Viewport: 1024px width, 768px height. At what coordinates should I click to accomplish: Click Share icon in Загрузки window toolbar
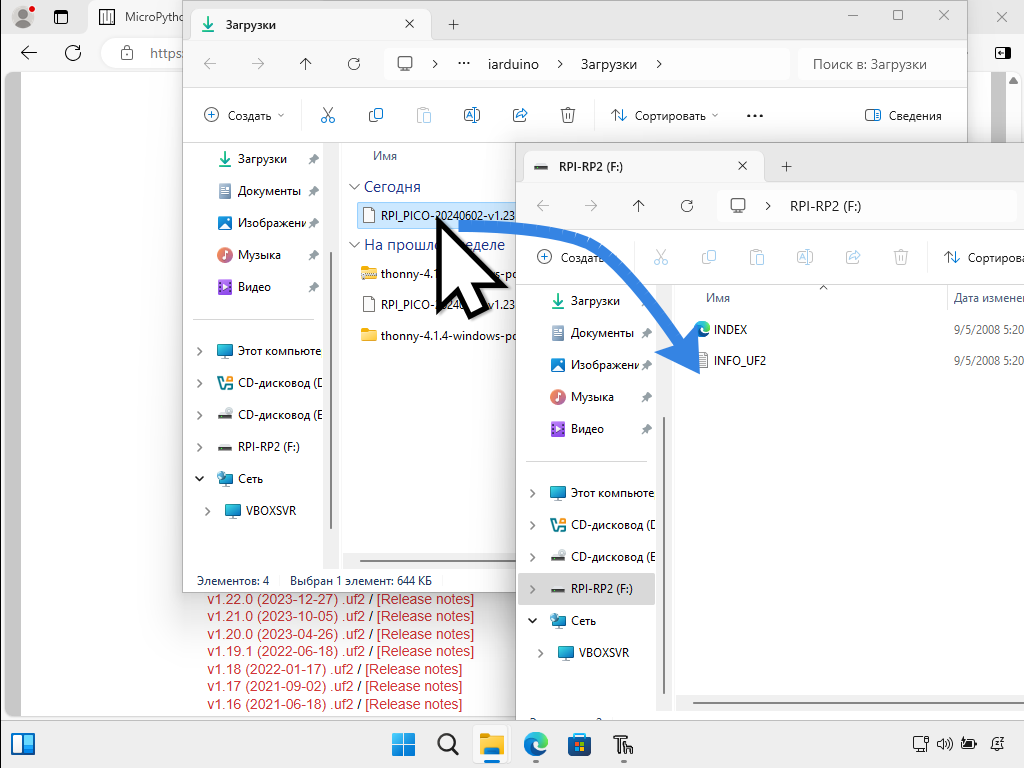[520, 116]
